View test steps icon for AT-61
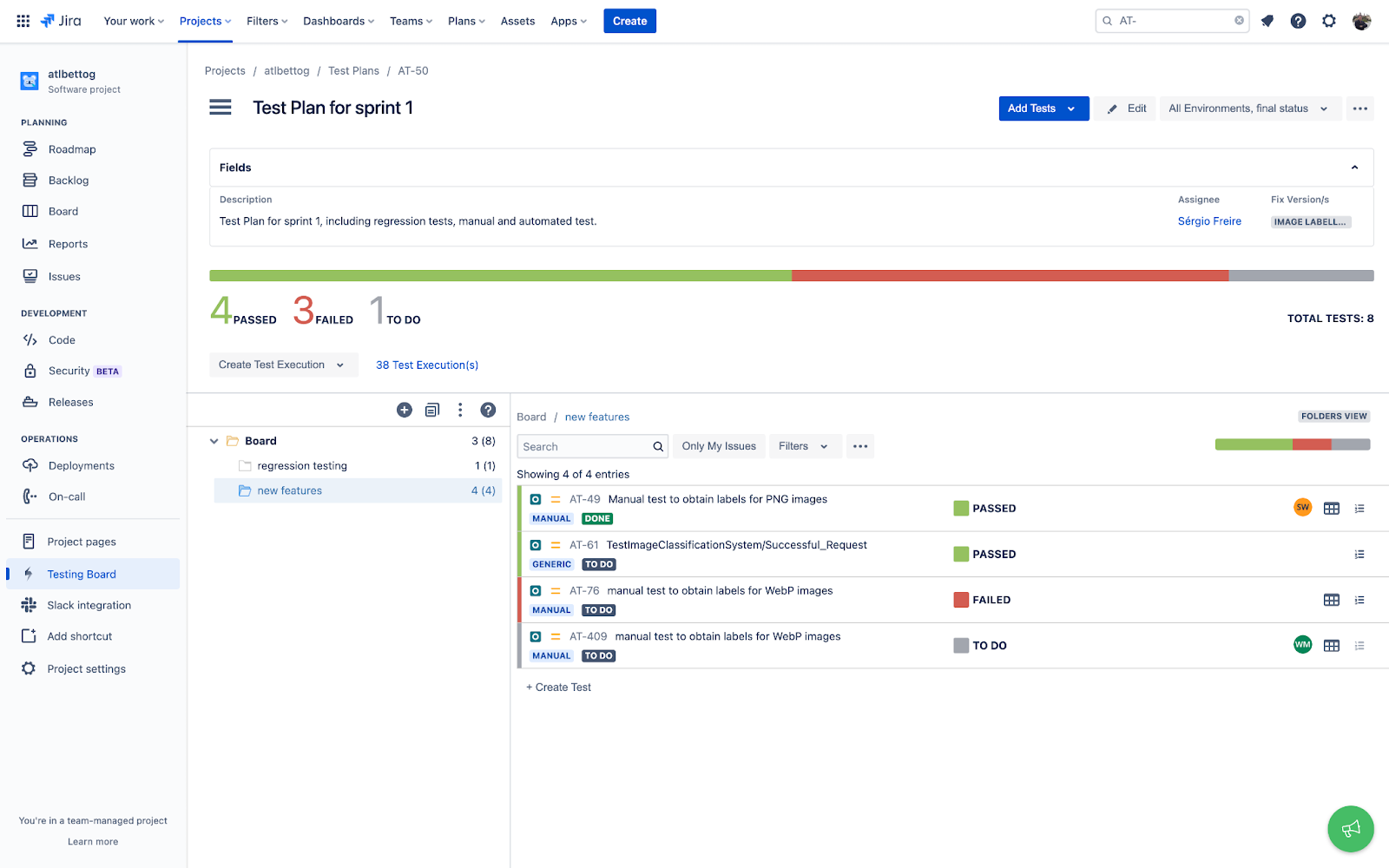 (x=1359, y=554)
